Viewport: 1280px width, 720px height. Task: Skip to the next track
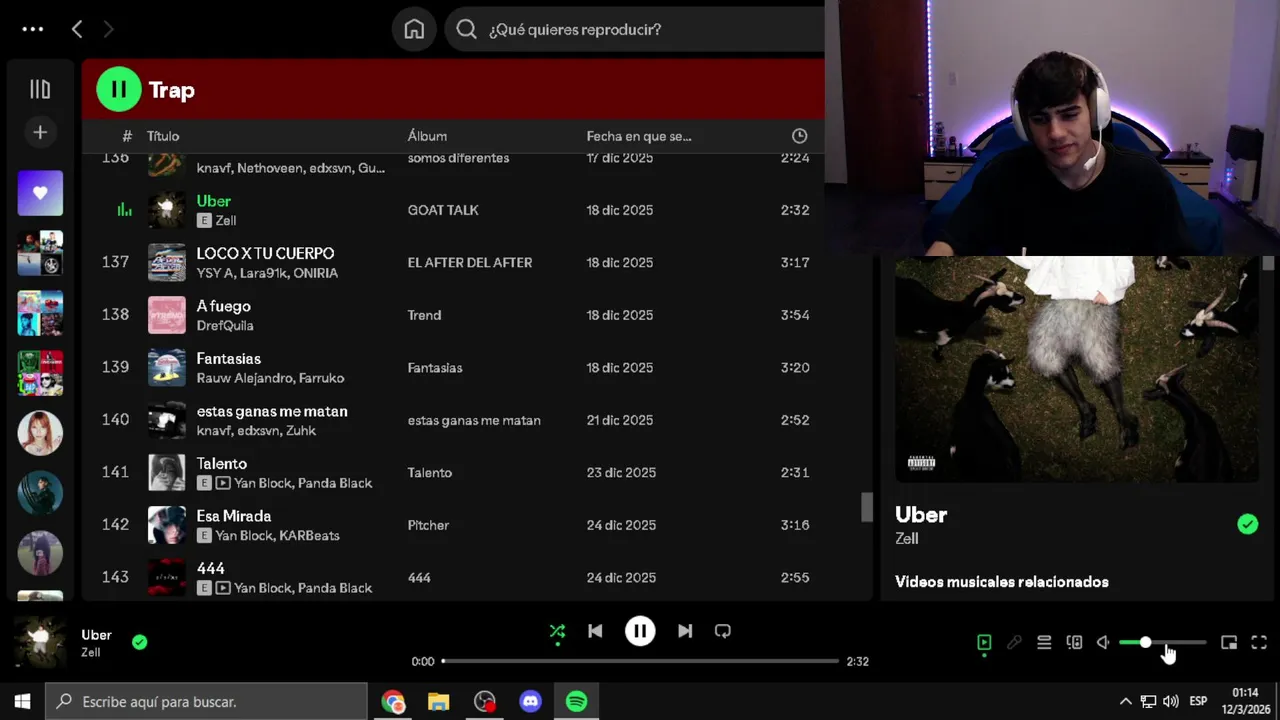tap(685, 631)
